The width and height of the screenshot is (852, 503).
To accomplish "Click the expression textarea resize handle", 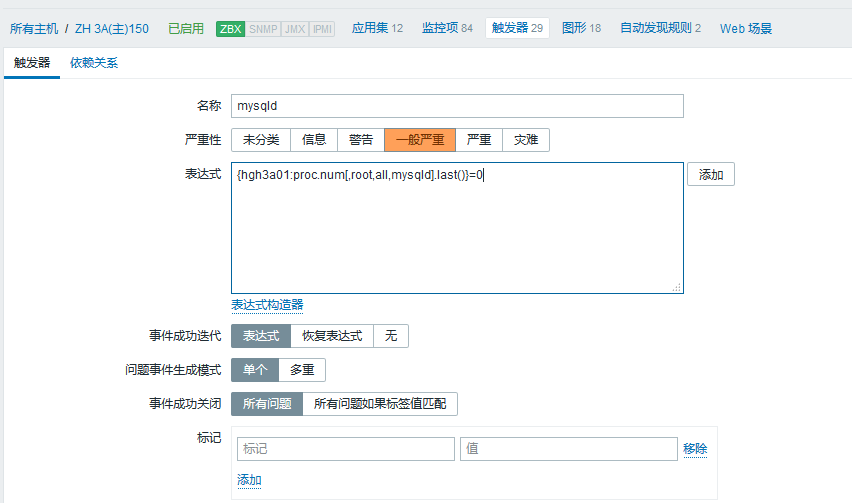I will pos(677,287).
